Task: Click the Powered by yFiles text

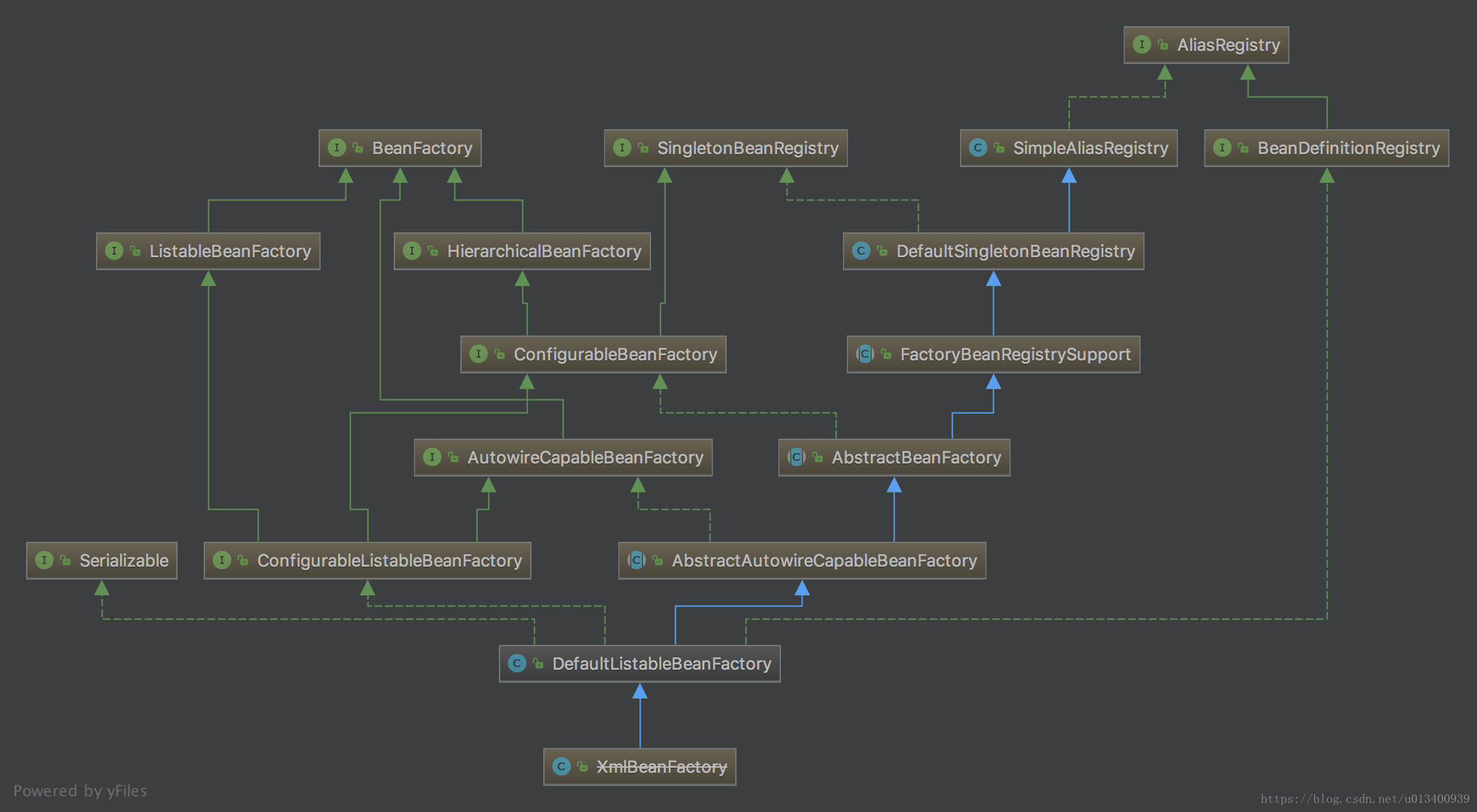Action: [x=80, y=791]
